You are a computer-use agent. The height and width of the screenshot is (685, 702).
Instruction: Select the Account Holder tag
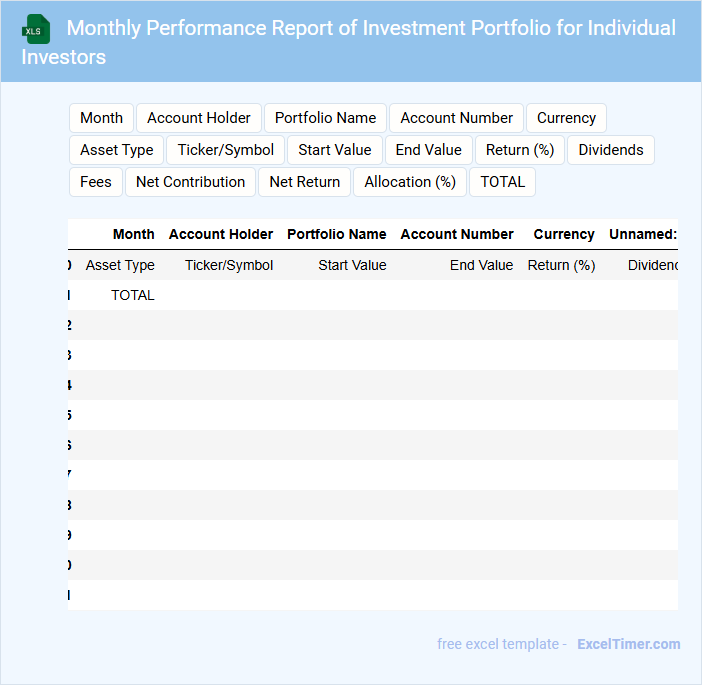click(199, 118)
